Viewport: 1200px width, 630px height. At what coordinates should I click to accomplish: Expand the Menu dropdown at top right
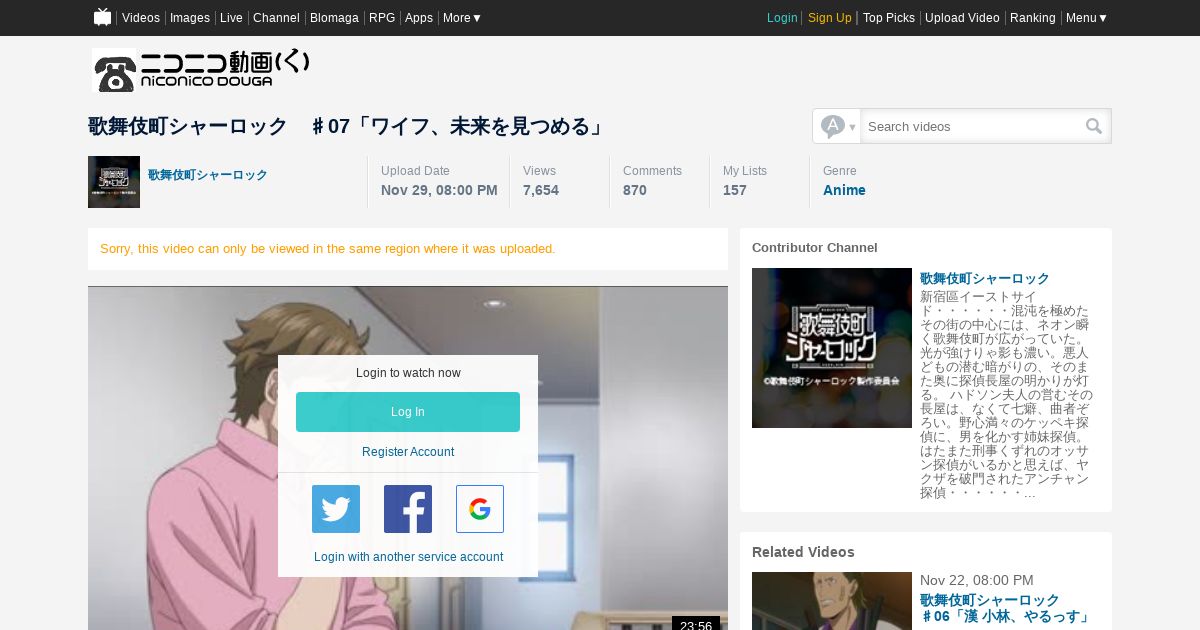pyautogui.click(x=1087, y=18)
